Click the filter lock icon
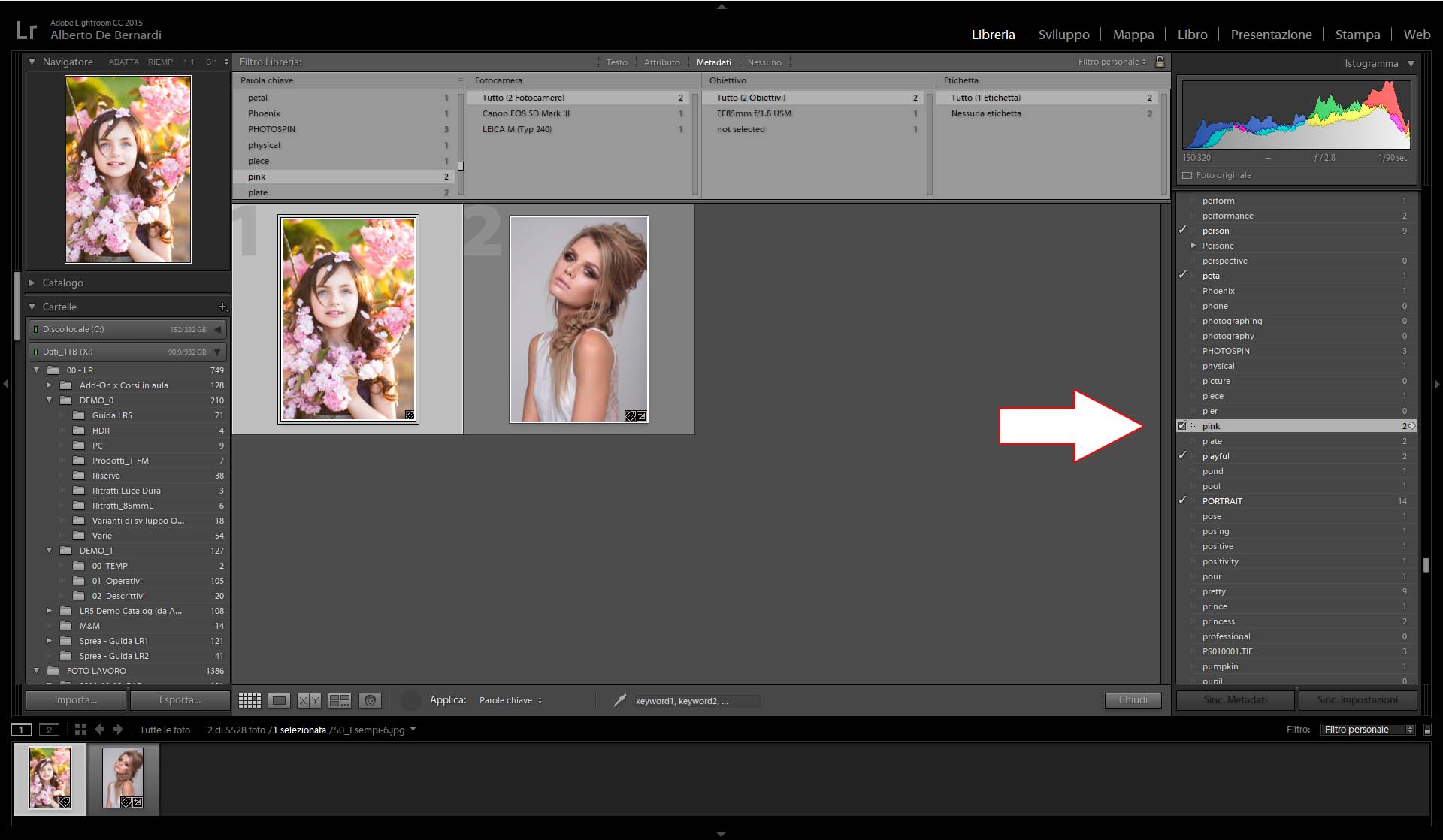The width and height of the screenshot is (1443, 840). 1160,62
